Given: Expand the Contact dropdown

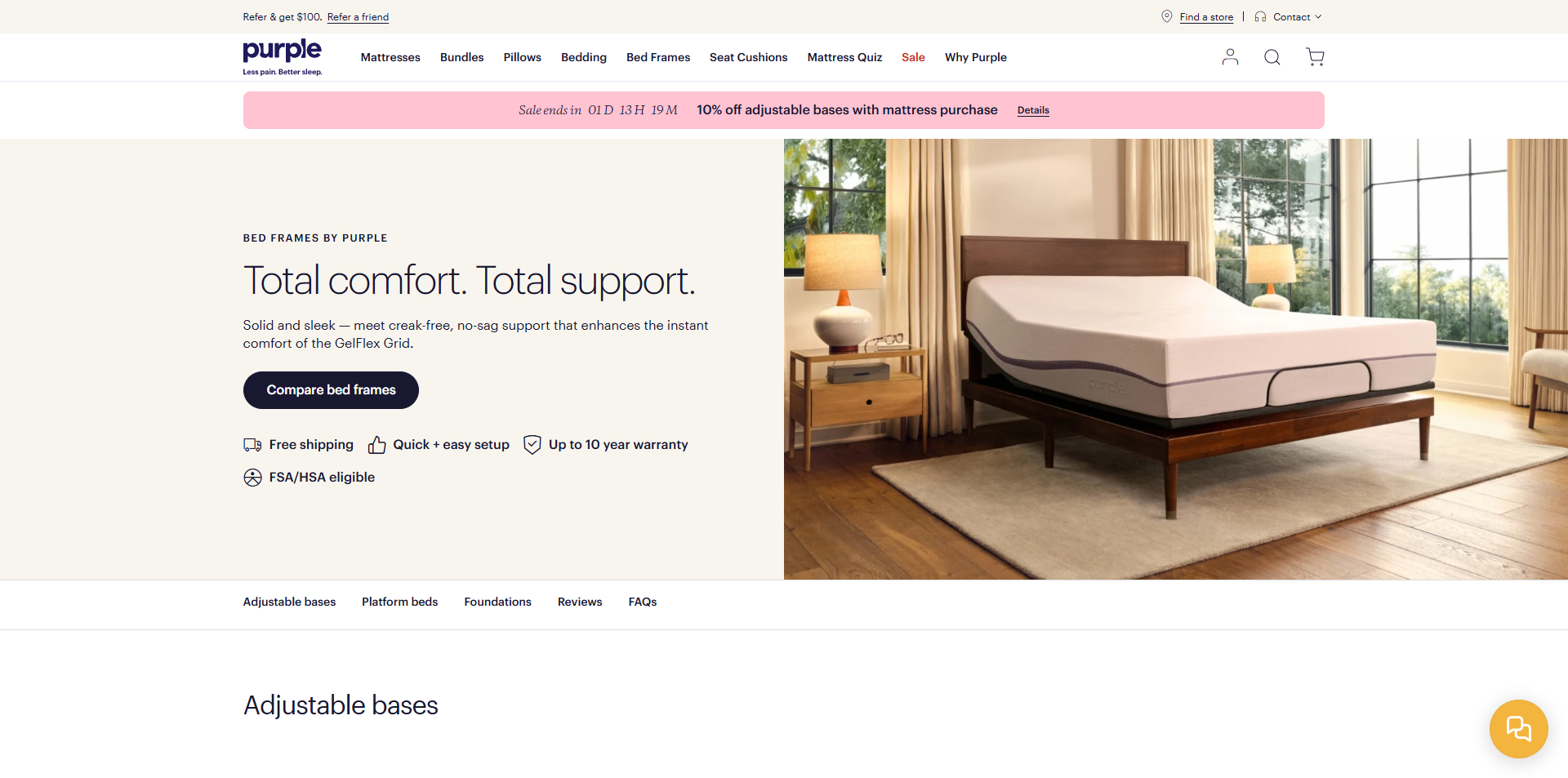Looking at the screenshot, I should (1297, 16).
